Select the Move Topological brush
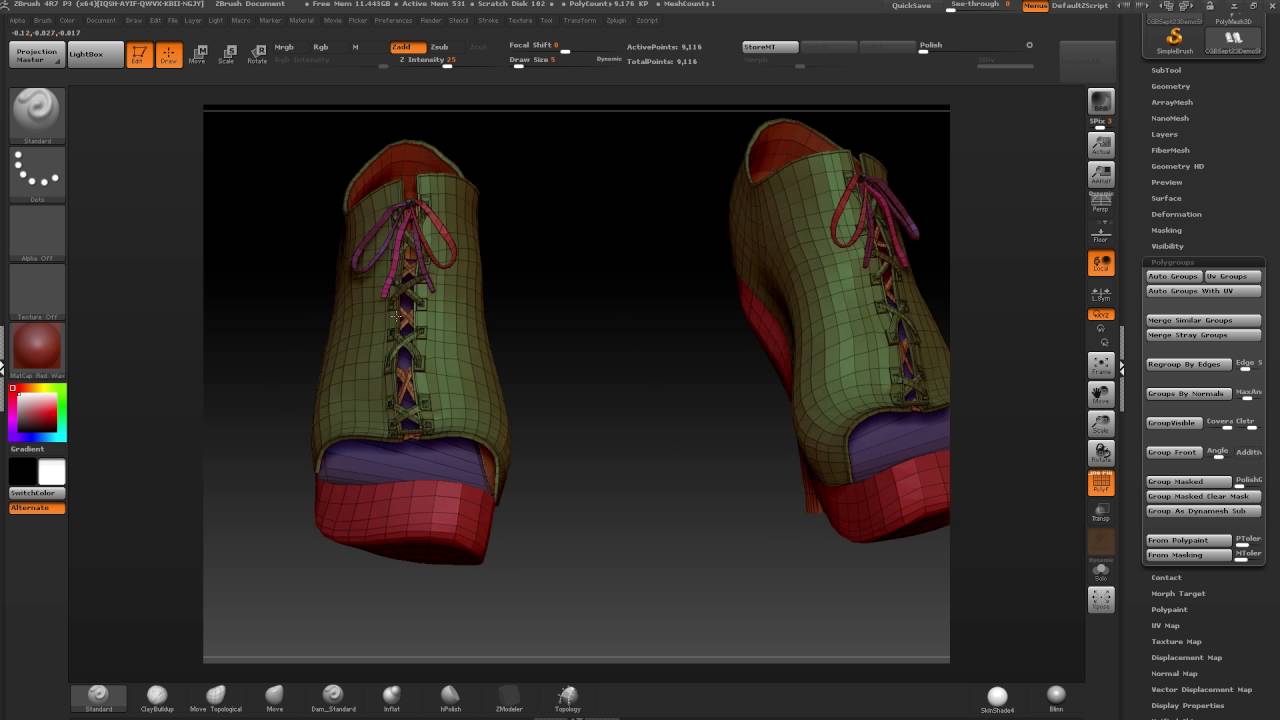The image size is (1280, 720). [x=216, y=698]
